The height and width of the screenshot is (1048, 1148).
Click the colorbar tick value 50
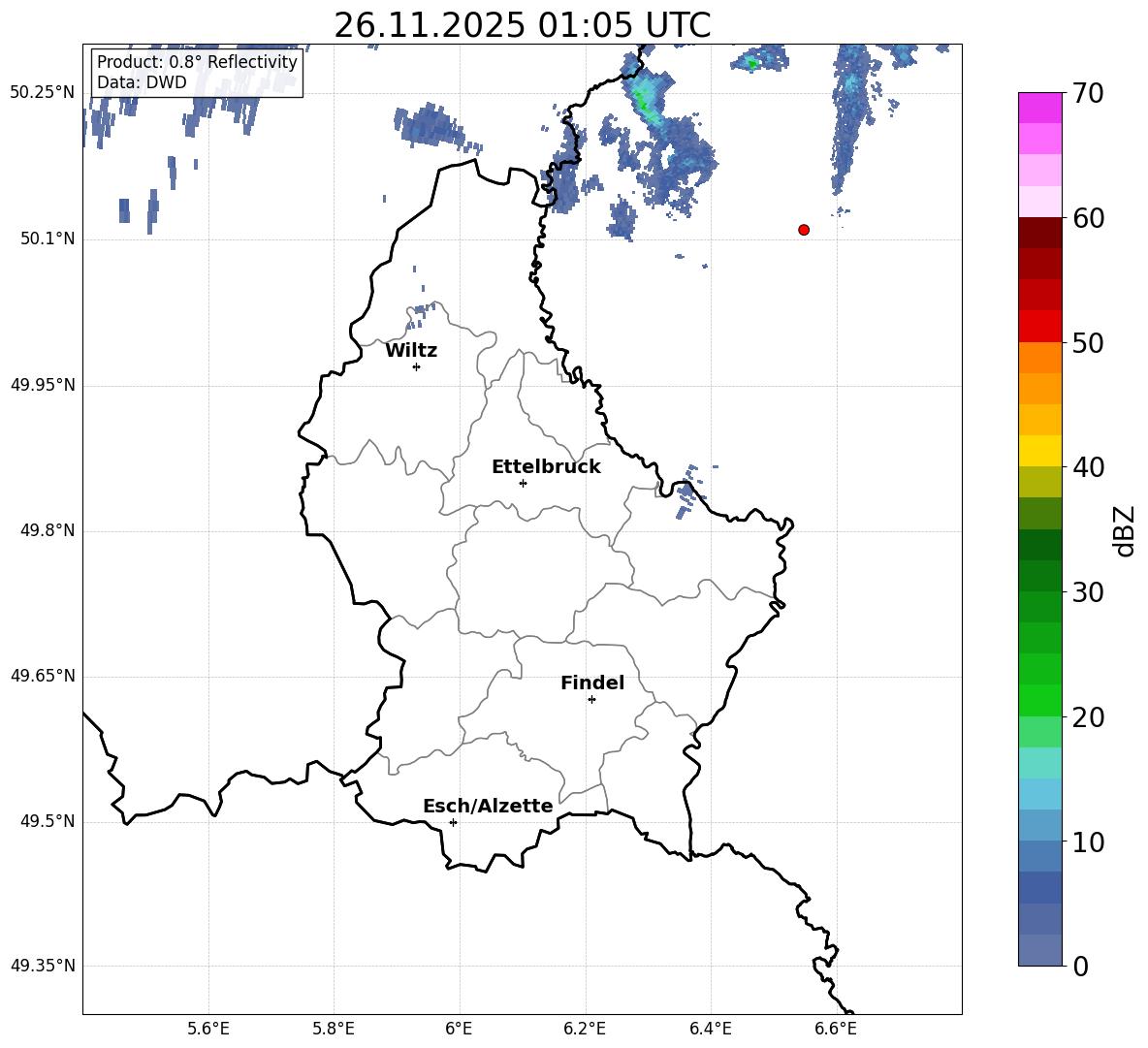(1088, 342)
